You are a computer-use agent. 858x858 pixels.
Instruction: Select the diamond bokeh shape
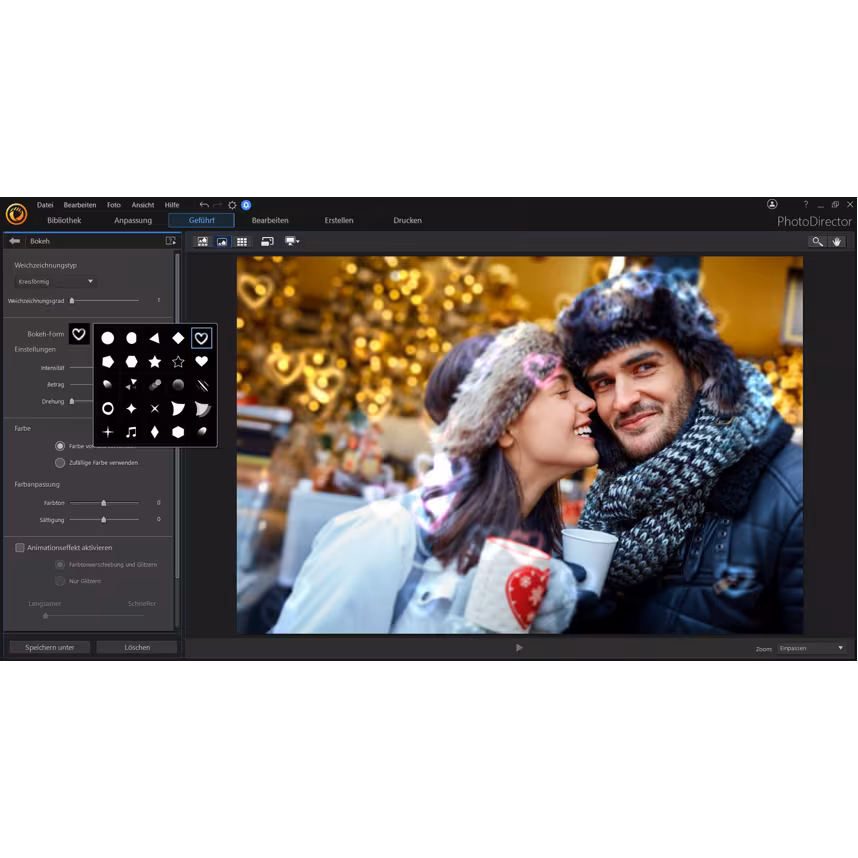[178, 338]
